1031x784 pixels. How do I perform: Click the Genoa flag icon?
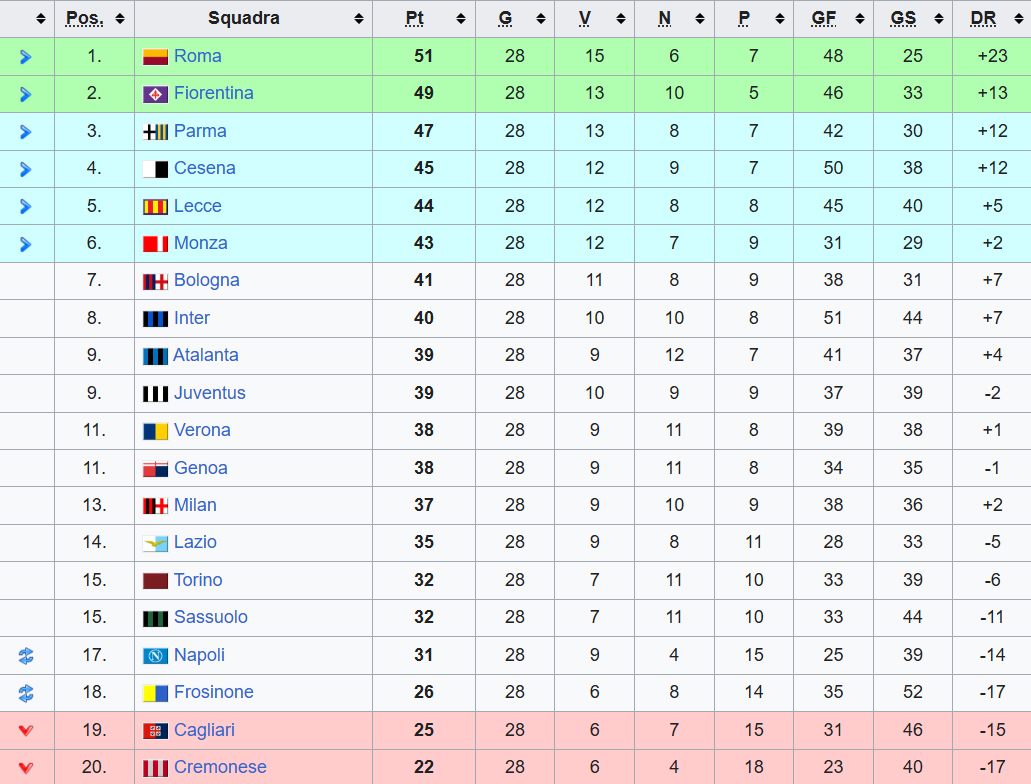coord(155,469)
